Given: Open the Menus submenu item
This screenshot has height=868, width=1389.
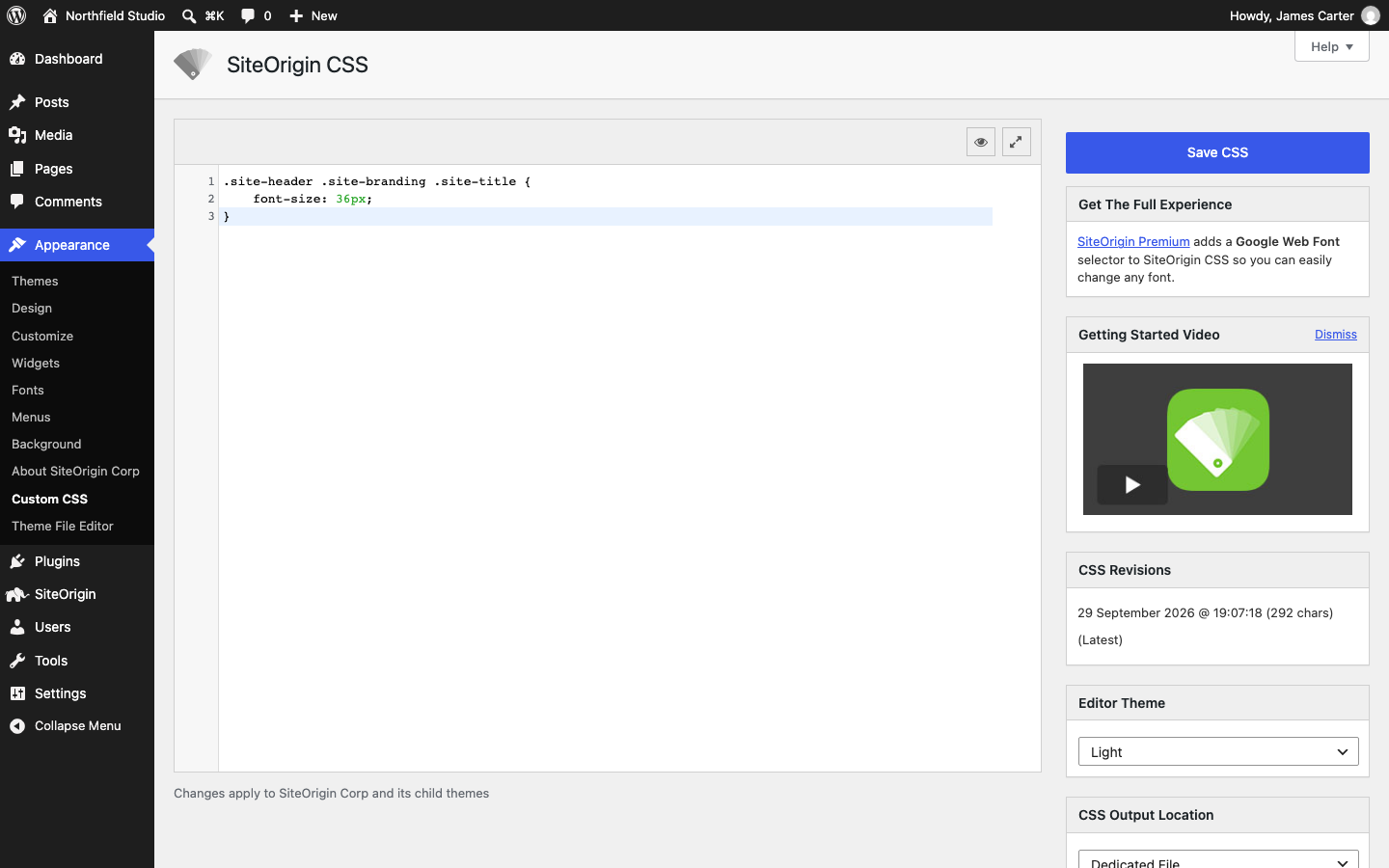Looking at the screenshot, I should (31, 417).
